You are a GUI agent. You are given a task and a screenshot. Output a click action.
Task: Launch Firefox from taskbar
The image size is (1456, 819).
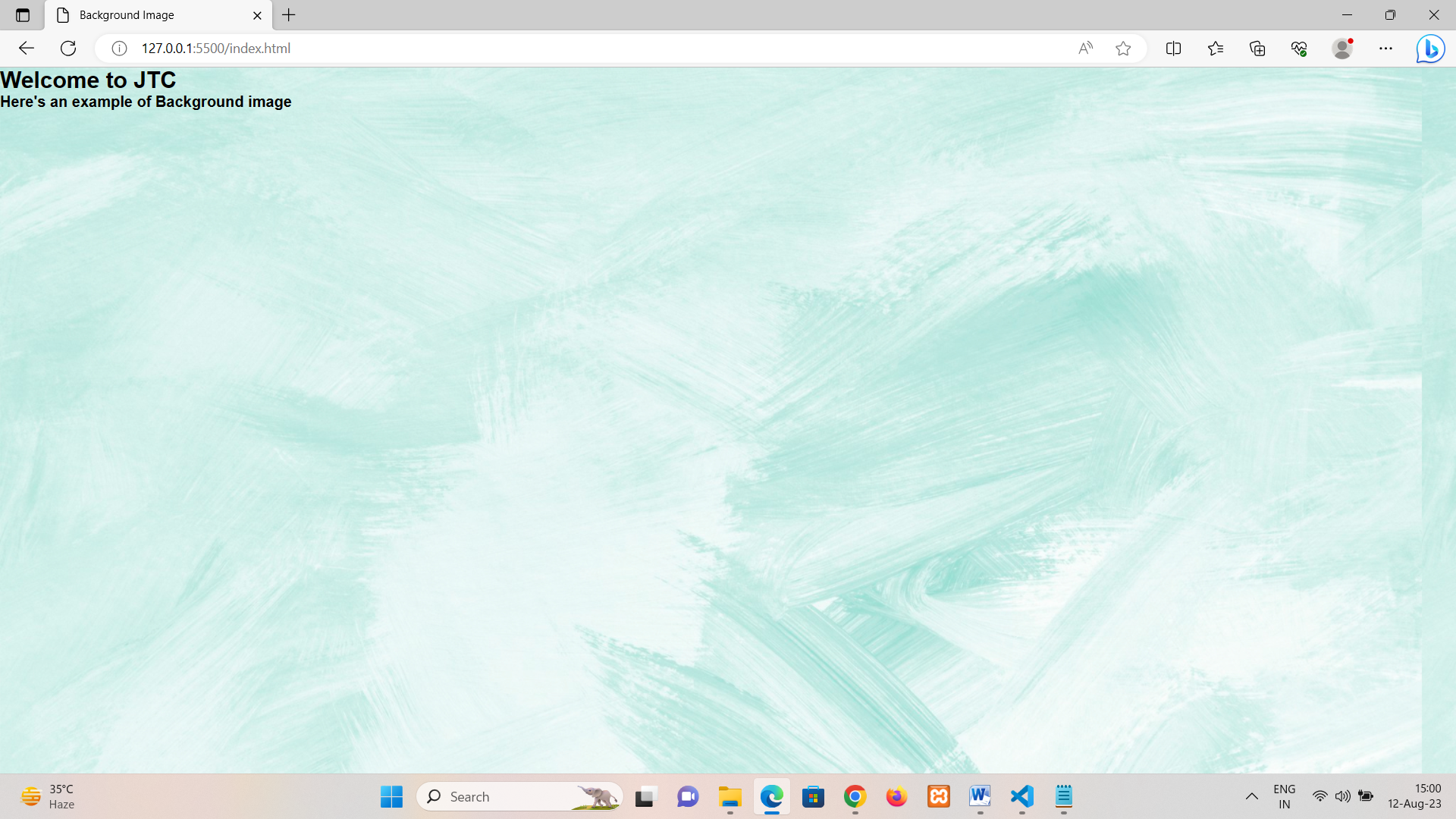(896, 797)
